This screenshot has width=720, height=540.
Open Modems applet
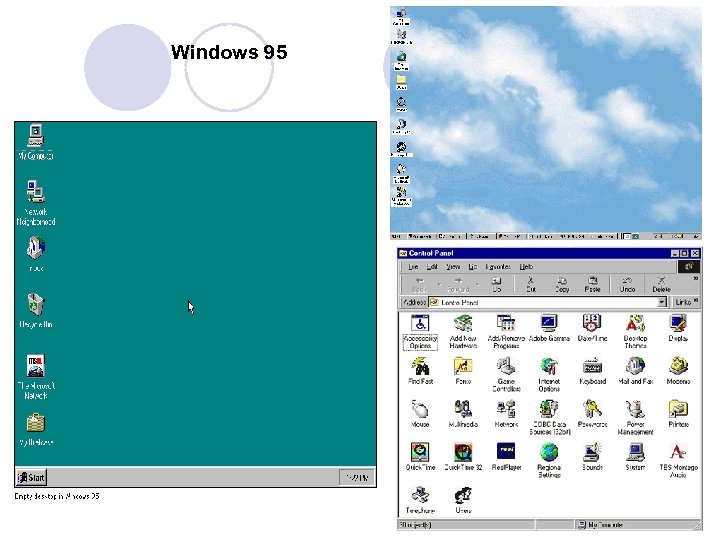(678, 371)
